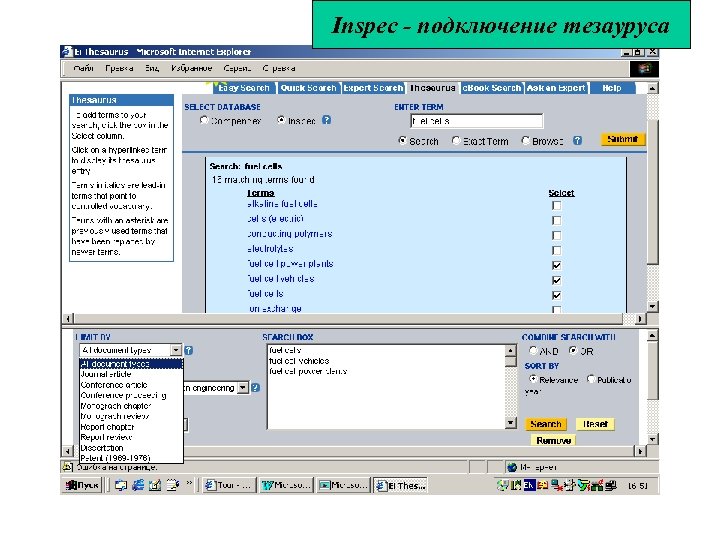Image resolution: width=720 pixels, height=540 pixels.
Task: Open alkaline fuel cells term link
Action: click(282, 204)
